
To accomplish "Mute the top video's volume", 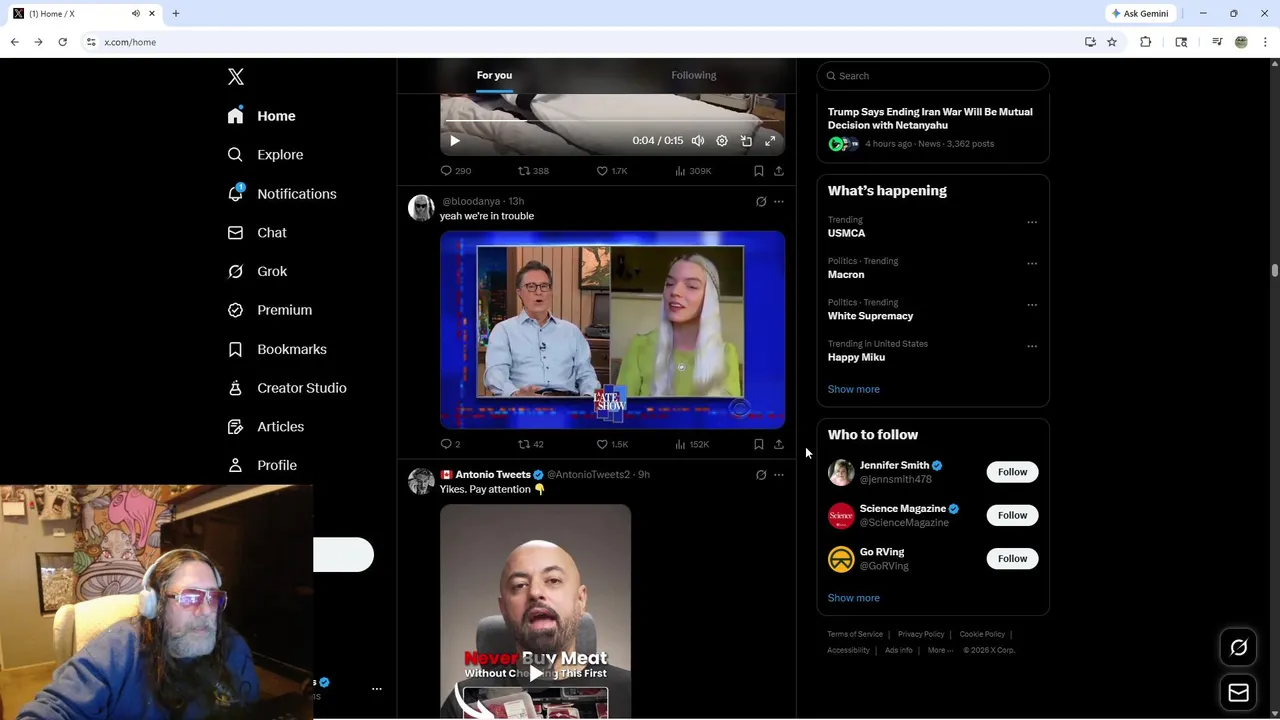I will coord(698,141).
